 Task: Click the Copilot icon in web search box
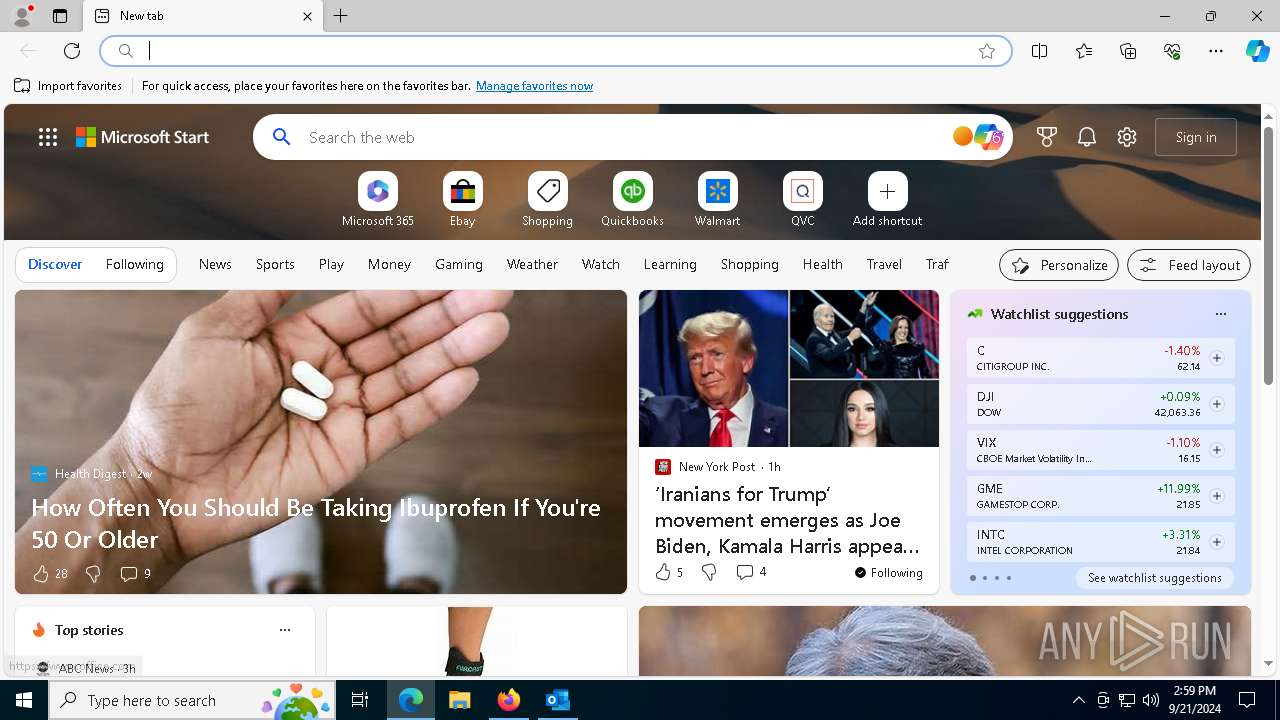(989, 137)
